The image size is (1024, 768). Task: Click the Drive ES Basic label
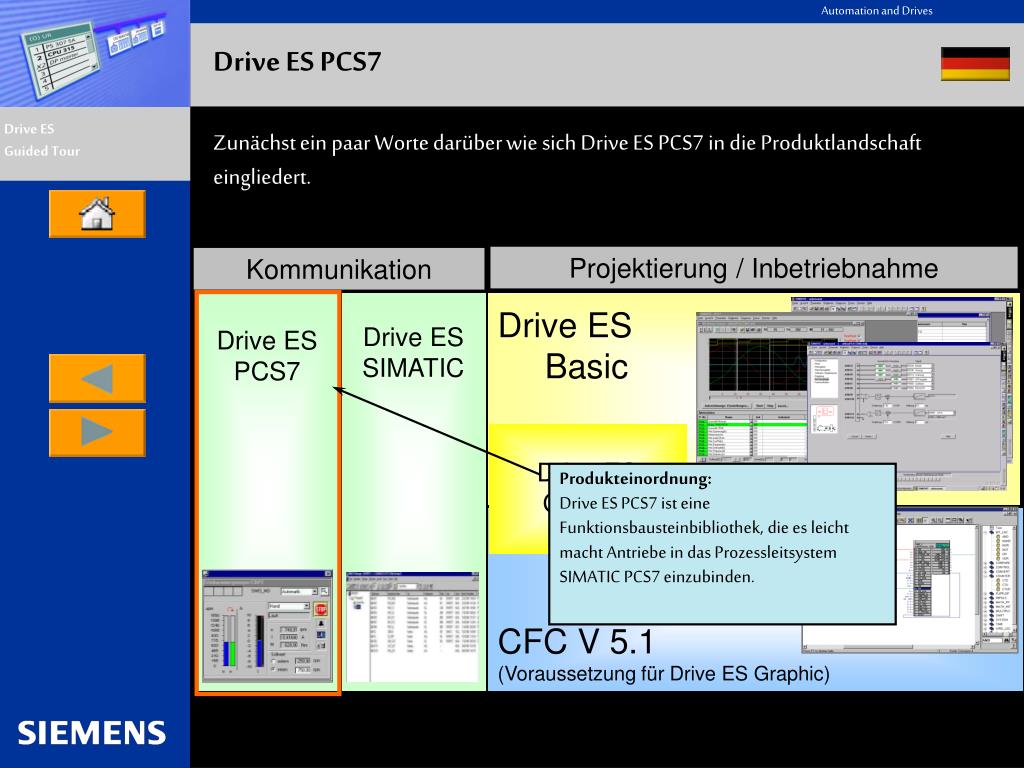566,345
